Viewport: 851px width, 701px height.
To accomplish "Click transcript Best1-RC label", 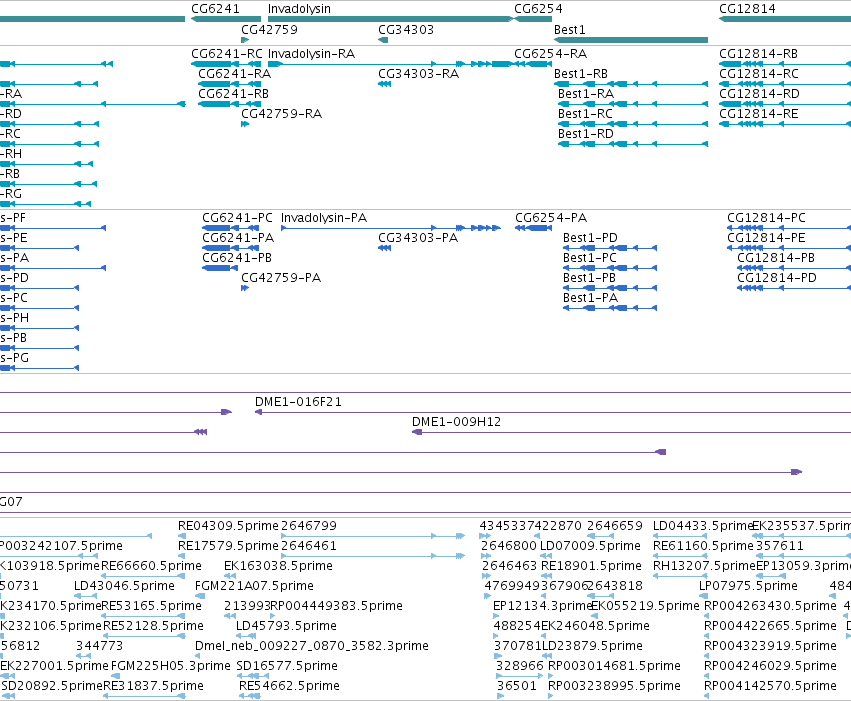I will coord(585,114).
